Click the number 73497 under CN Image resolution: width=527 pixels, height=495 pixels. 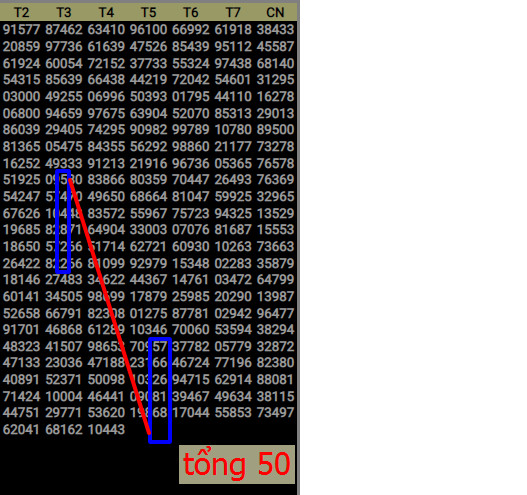[276, 412]
